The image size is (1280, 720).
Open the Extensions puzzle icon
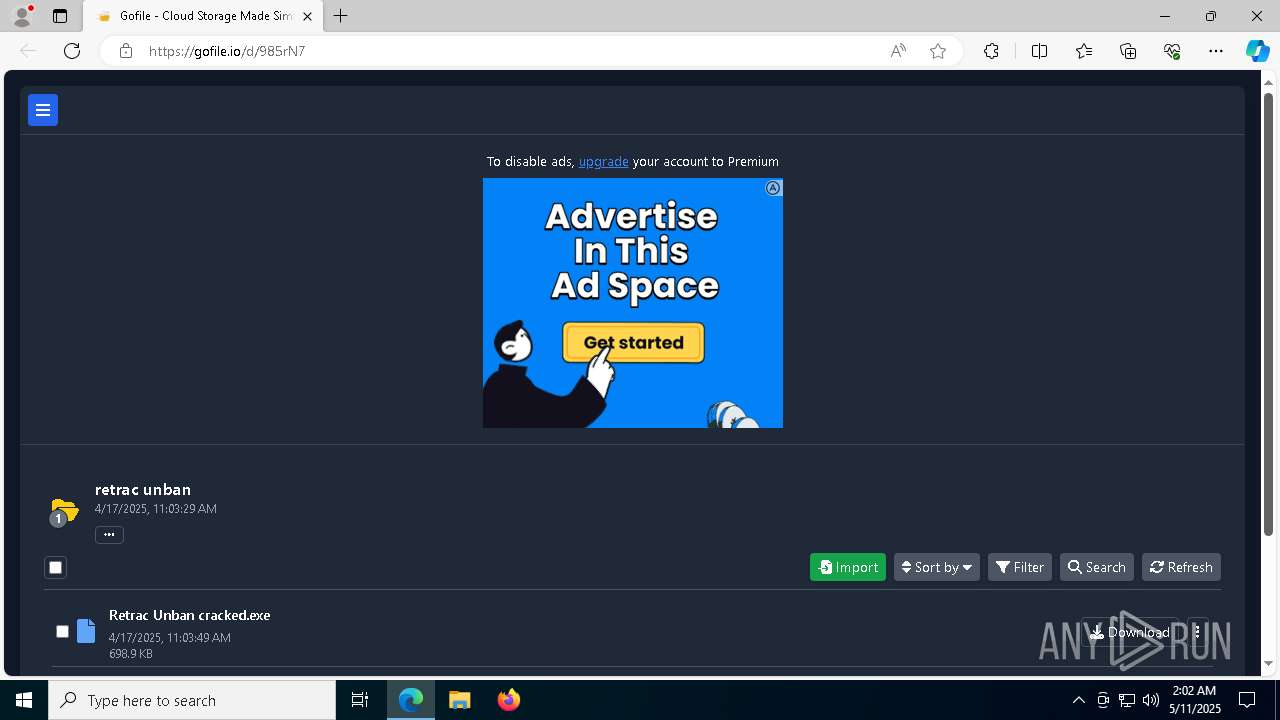click(x=991, y=51)
